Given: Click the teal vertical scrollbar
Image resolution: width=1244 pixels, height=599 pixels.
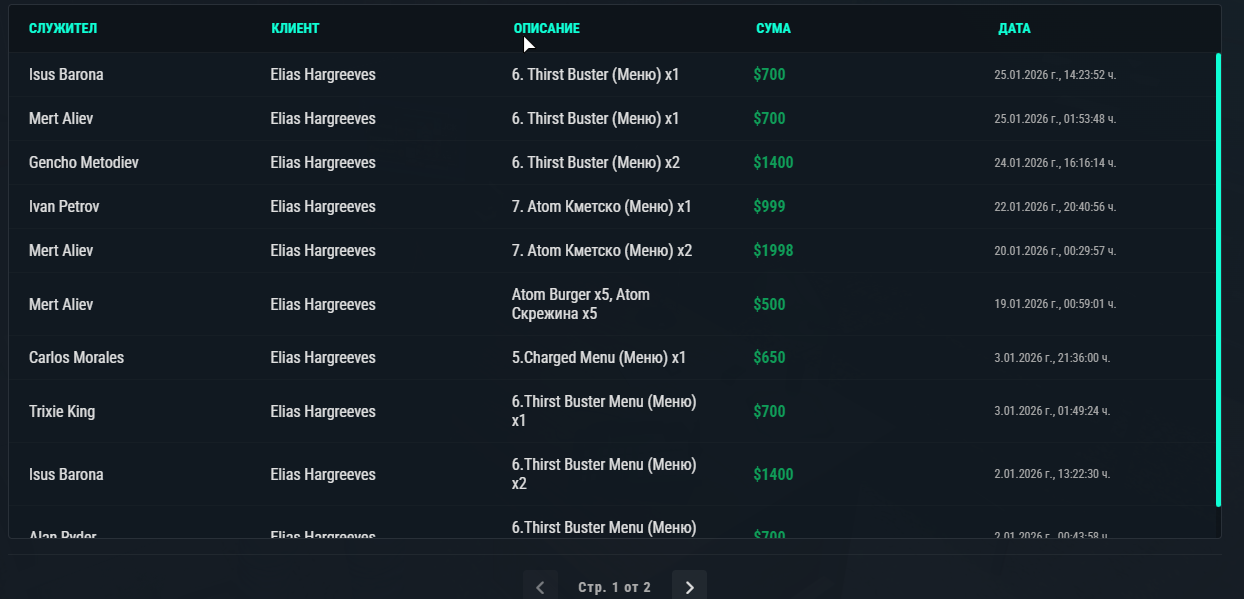Looking at the screenshot, I should click(1218, 280).
